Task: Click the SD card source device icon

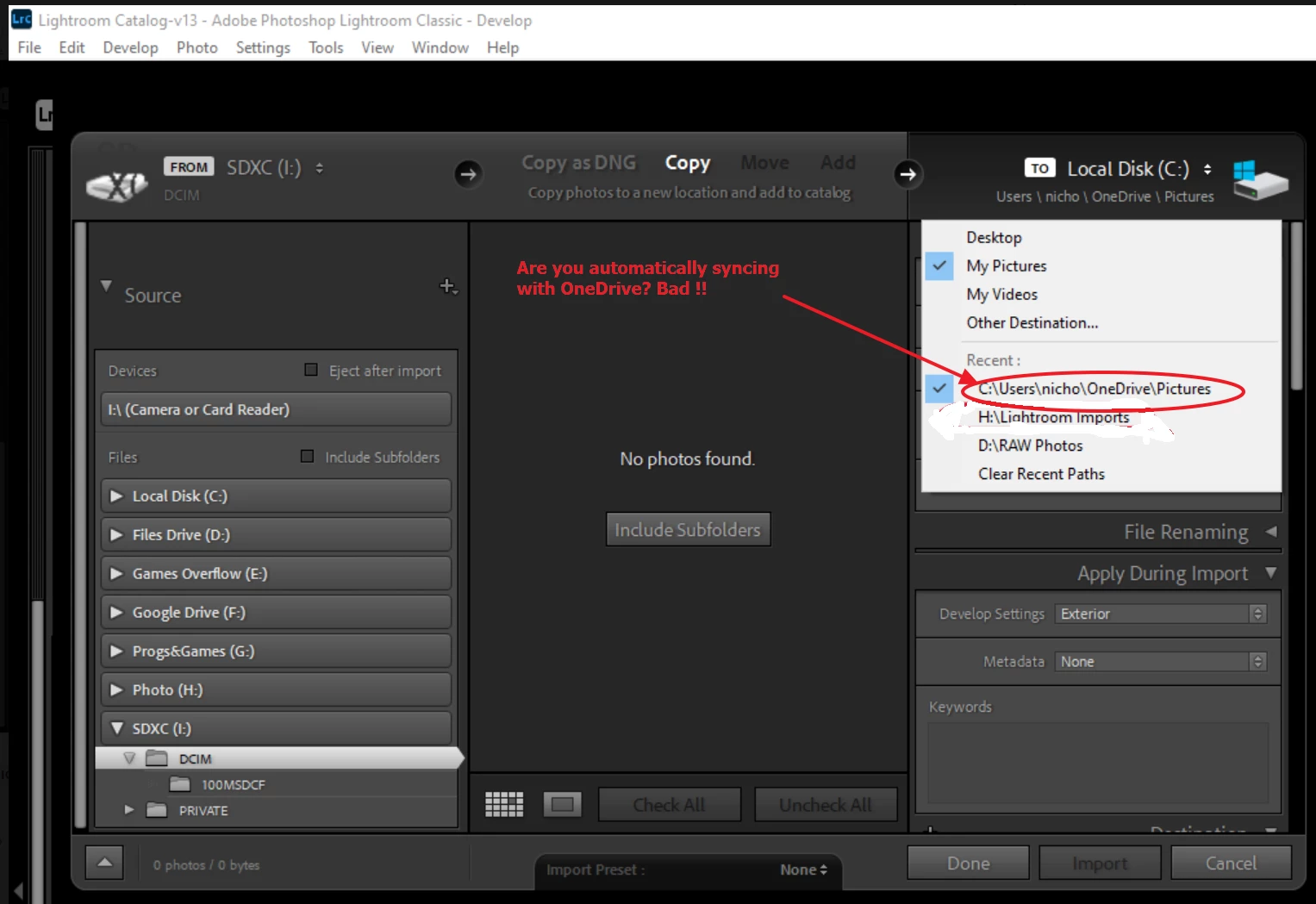Action: point(117,185)
